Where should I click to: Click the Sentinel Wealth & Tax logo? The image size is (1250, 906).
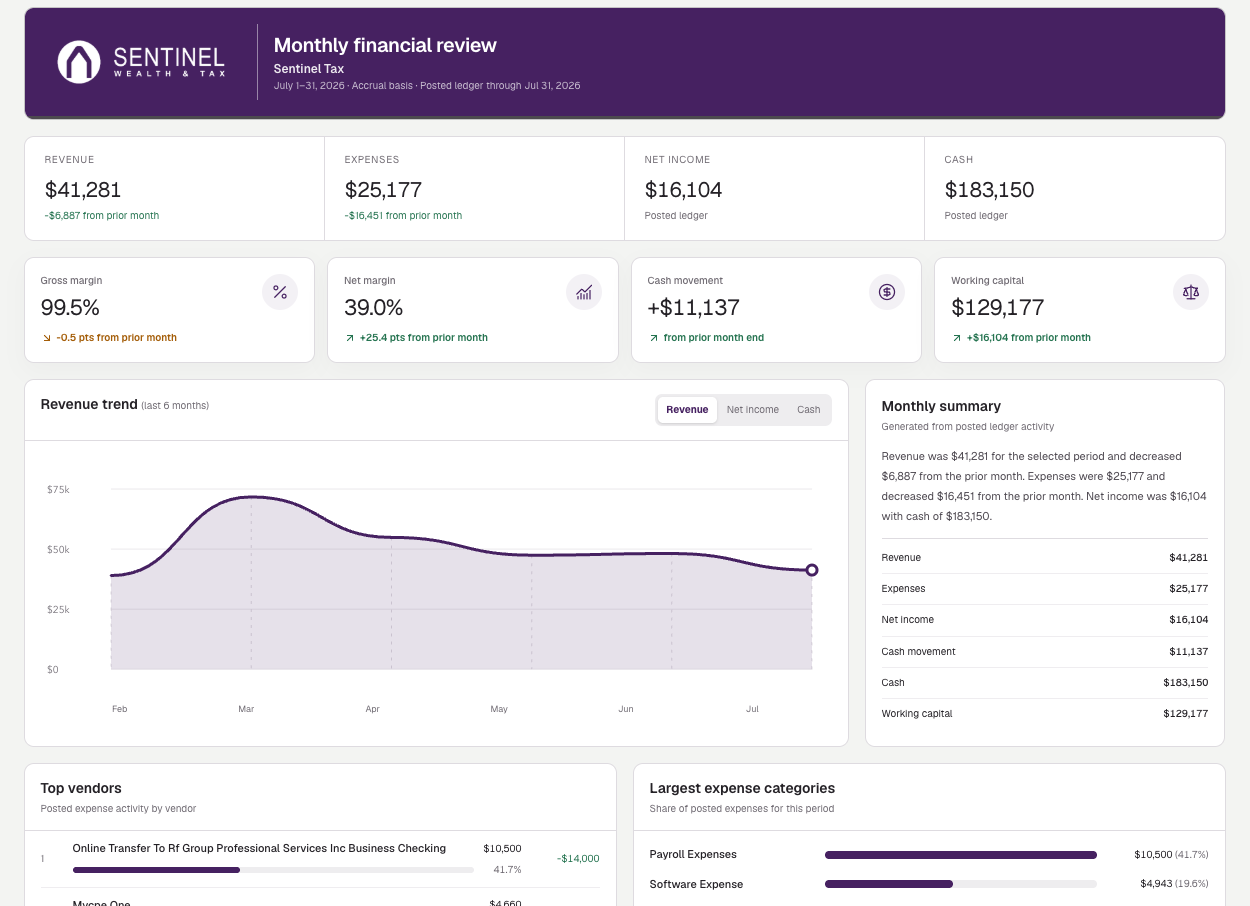pyautogui.click(x=141, y=62)
